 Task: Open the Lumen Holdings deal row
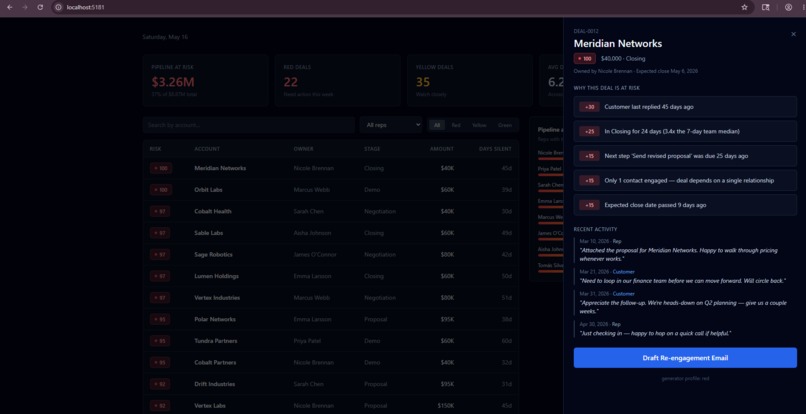331,276
